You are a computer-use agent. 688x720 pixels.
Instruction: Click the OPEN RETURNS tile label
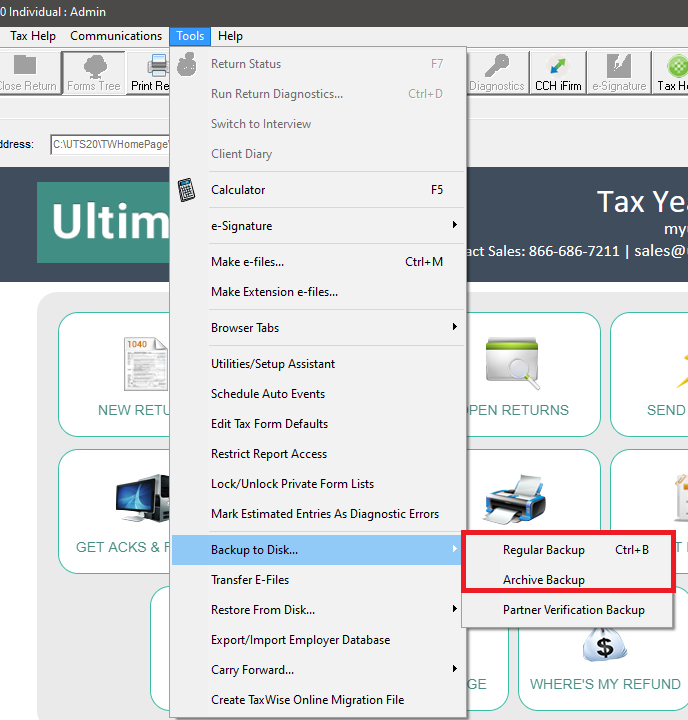click(x=518, y=410)
